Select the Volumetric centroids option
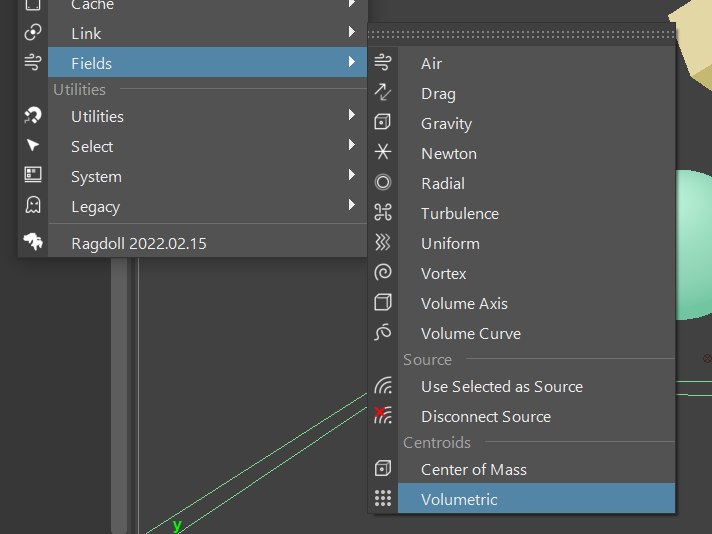Screen dimensions: 712x534 coord(459,500)
